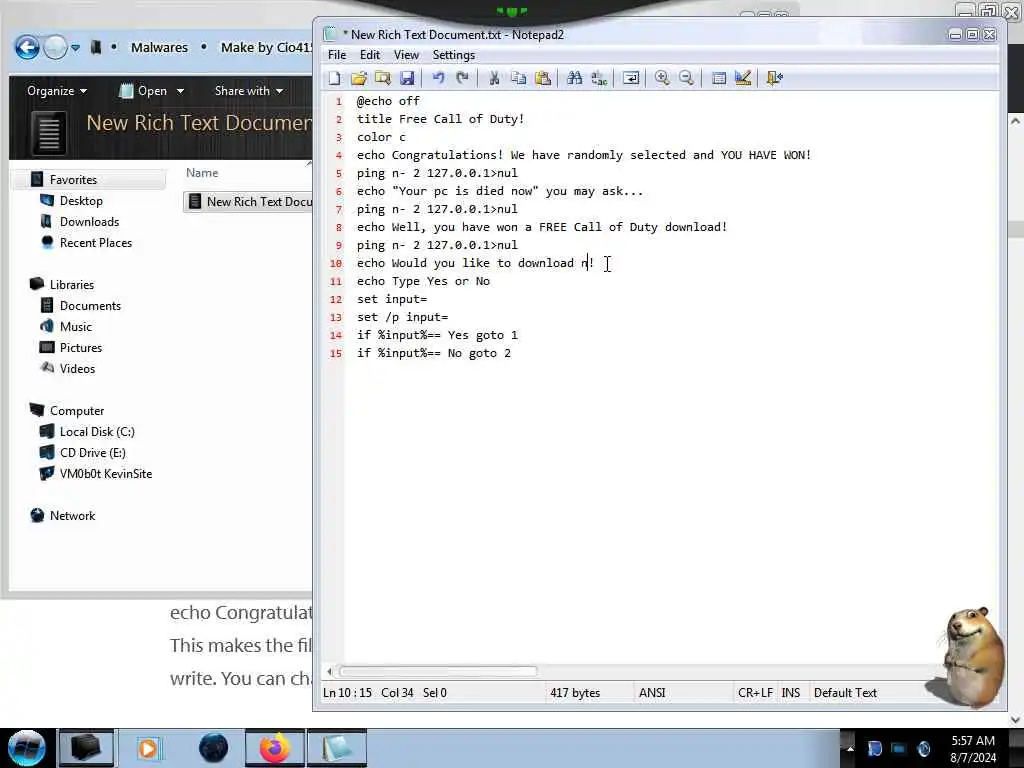
Task: Open Find with the binoculars icon
Action: (575, 78)
